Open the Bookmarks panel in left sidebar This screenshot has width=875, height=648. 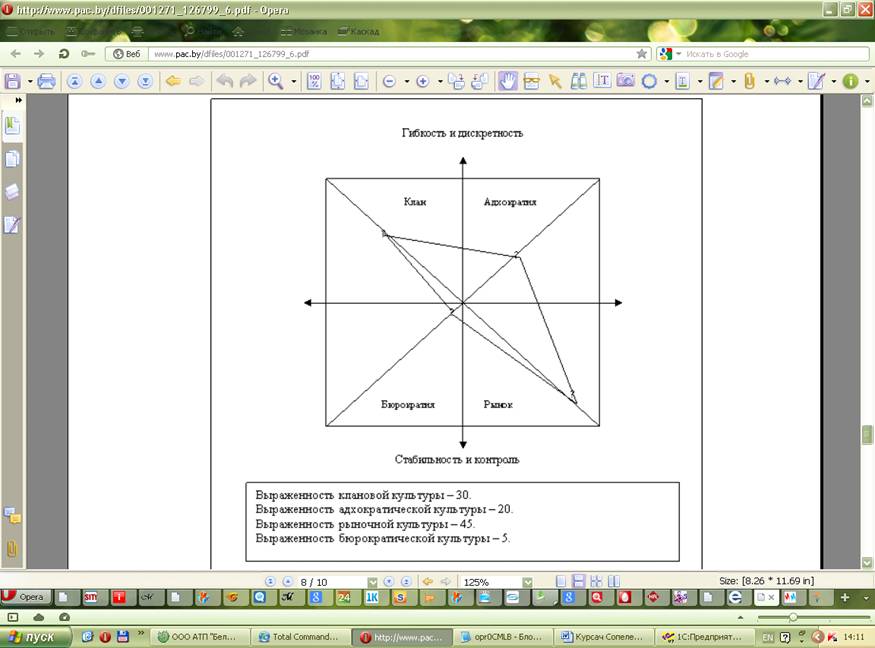coord(12,126)
